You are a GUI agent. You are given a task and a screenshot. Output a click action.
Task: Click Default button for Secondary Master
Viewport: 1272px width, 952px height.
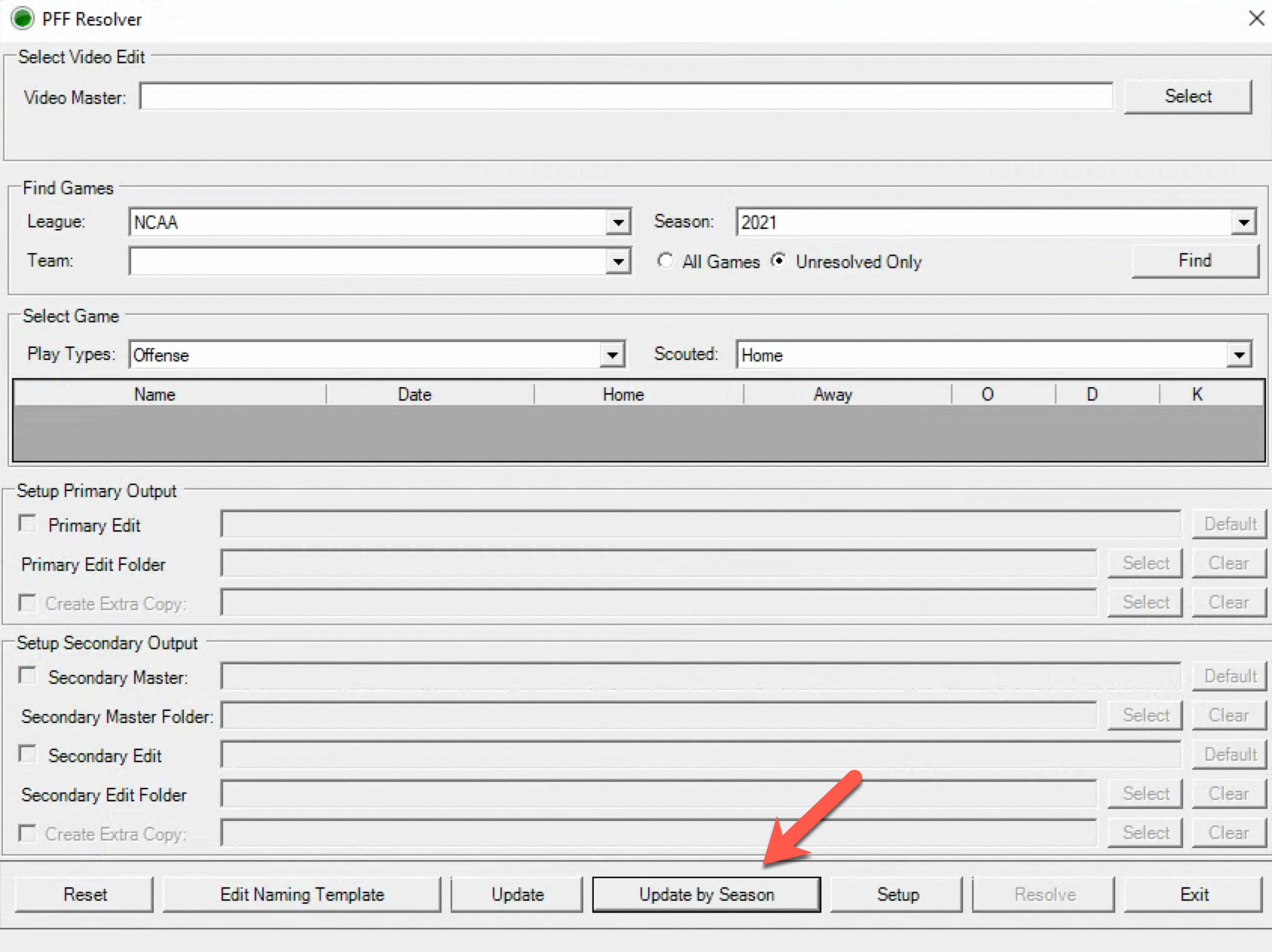(1230, 676)
